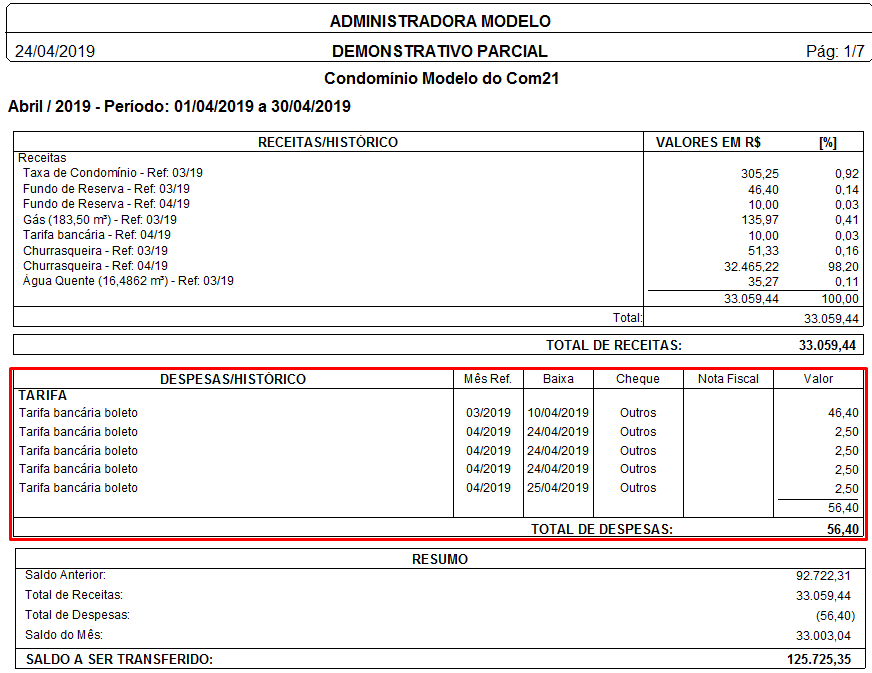Click the 'DESPESAS/HISTÓRICO' column header
The width and height of the screenshot is (872, 673).
click(233, 379)
